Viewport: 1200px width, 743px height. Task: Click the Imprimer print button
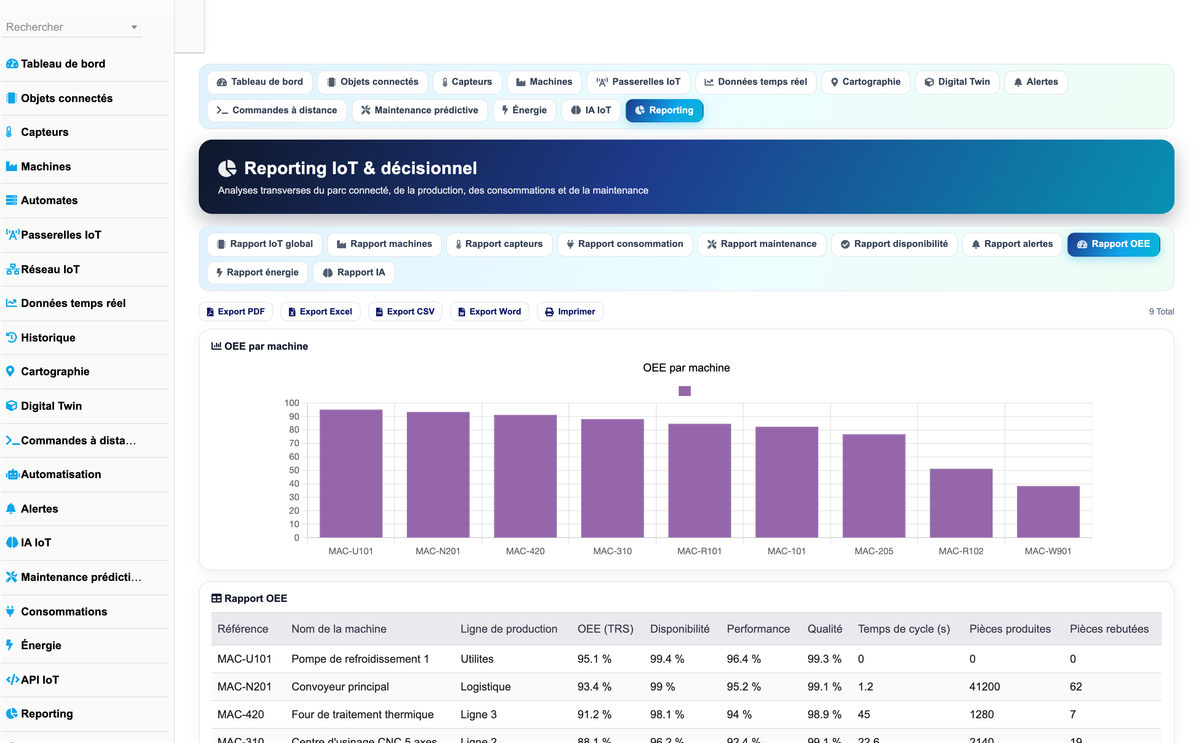pos(570,312)
